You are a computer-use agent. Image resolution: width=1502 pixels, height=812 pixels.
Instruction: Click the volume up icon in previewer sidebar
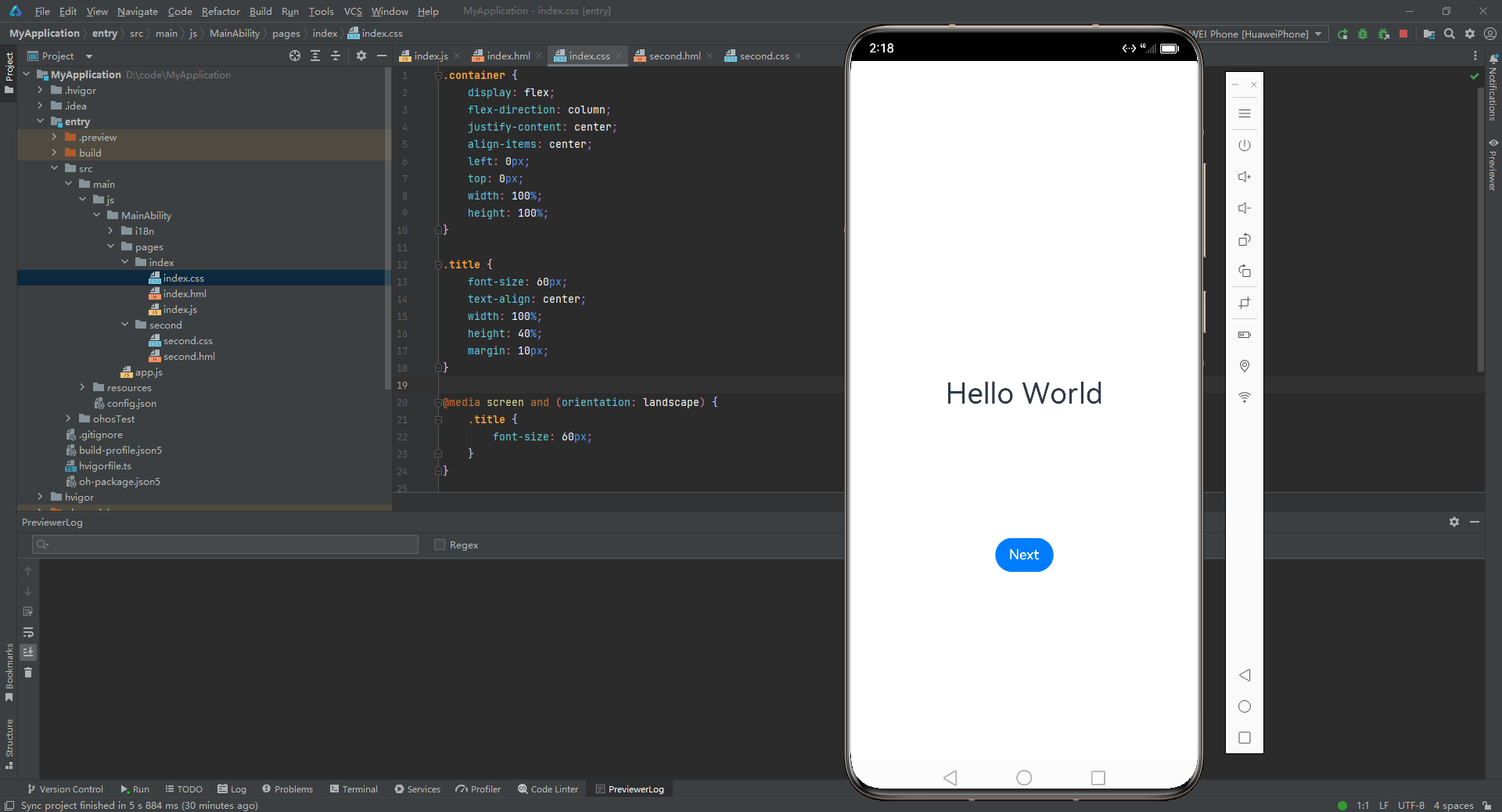1245,177
